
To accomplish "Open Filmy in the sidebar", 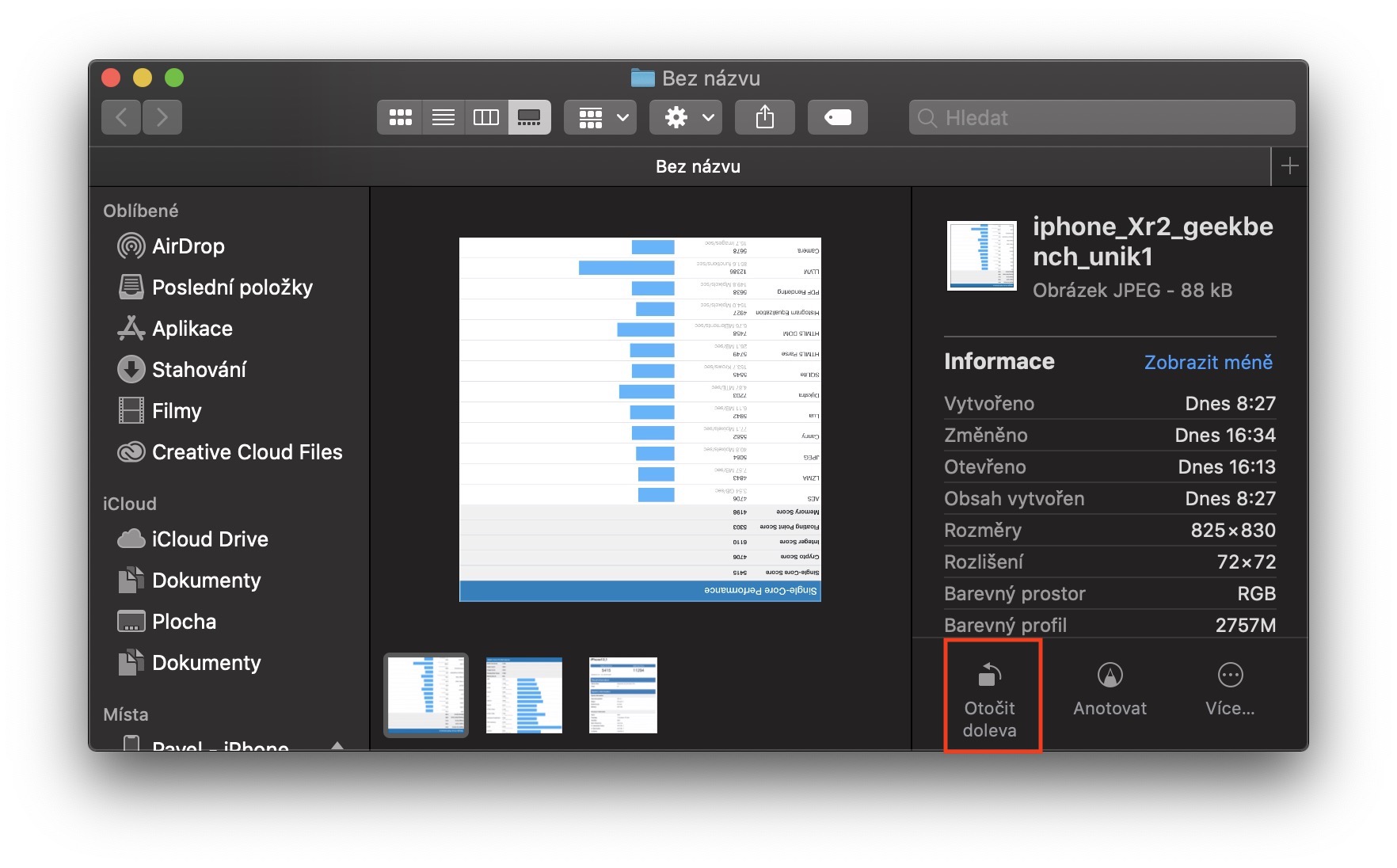I will [159, 411].
